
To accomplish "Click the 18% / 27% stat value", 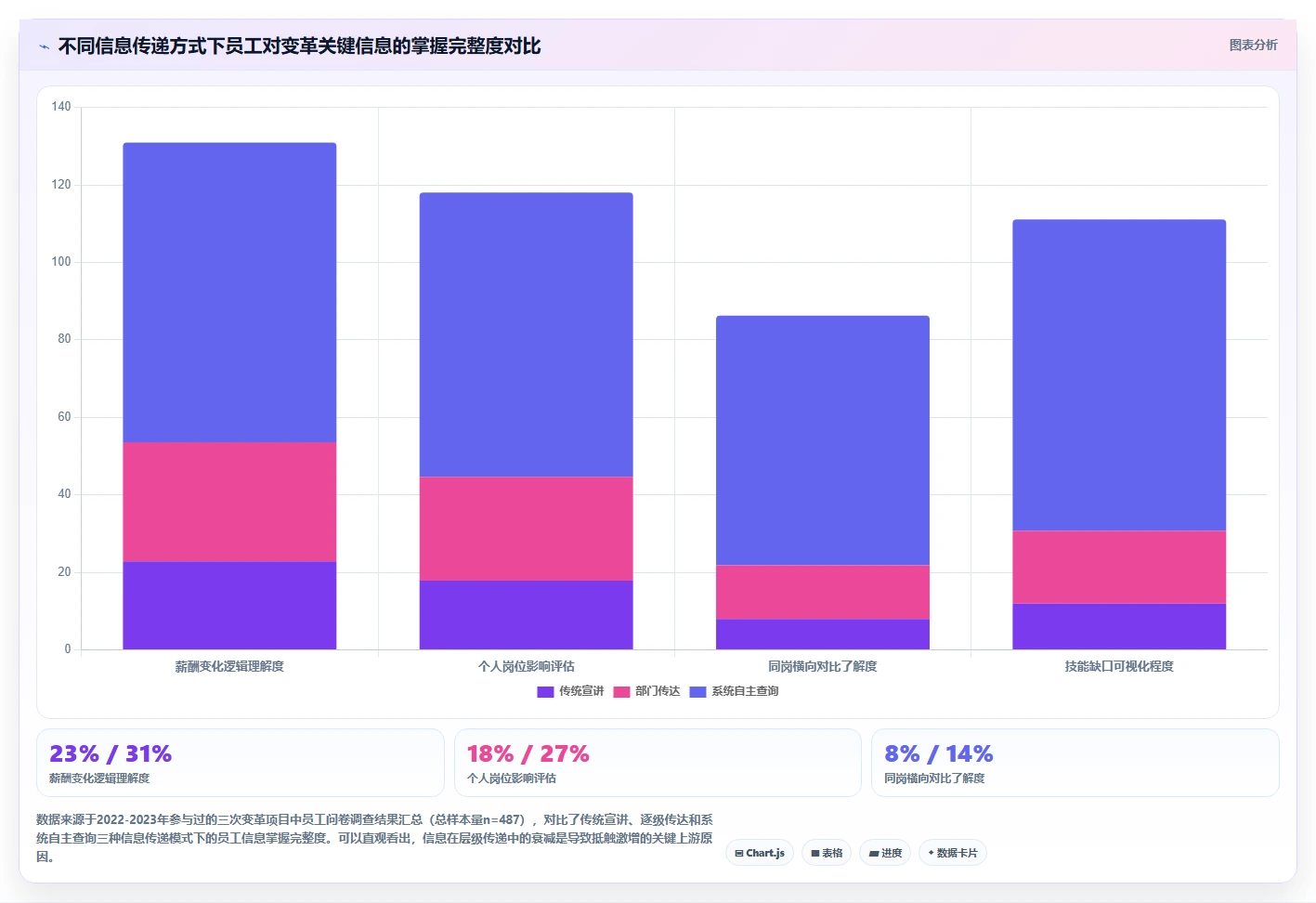I will click(x=528, y=753).
